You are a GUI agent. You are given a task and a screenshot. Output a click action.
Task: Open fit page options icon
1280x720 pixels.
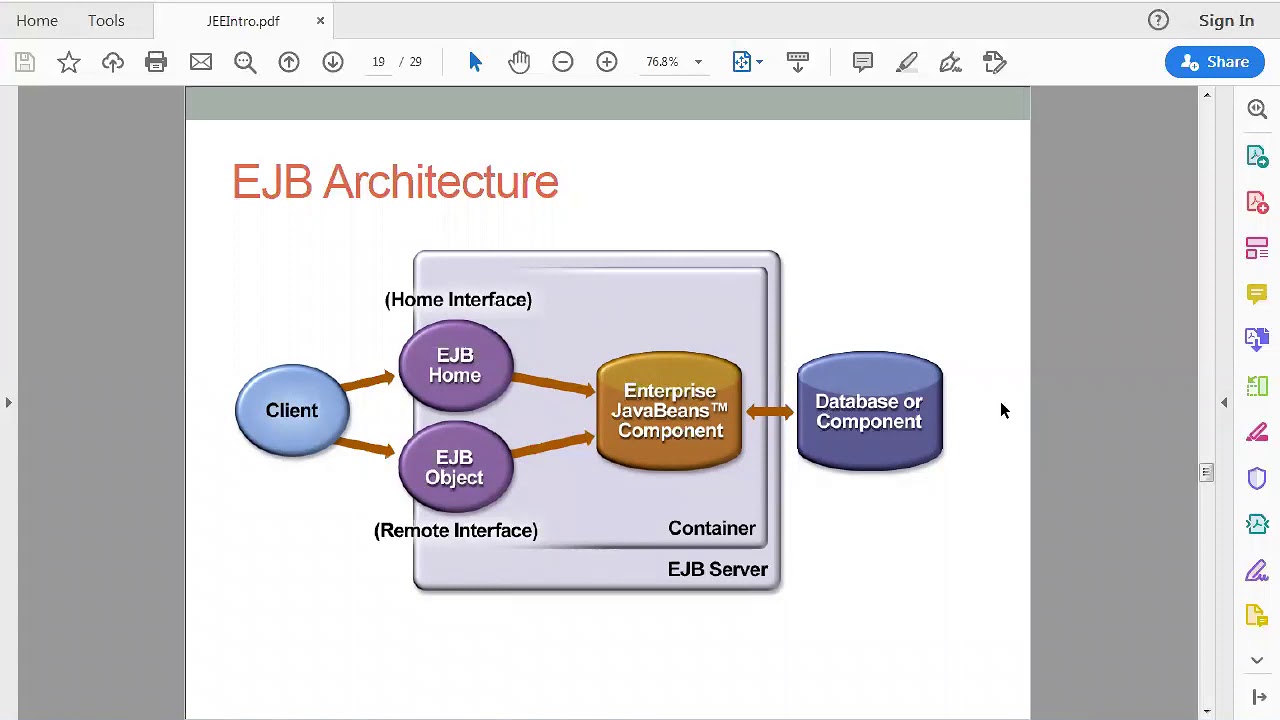[747, 62]
